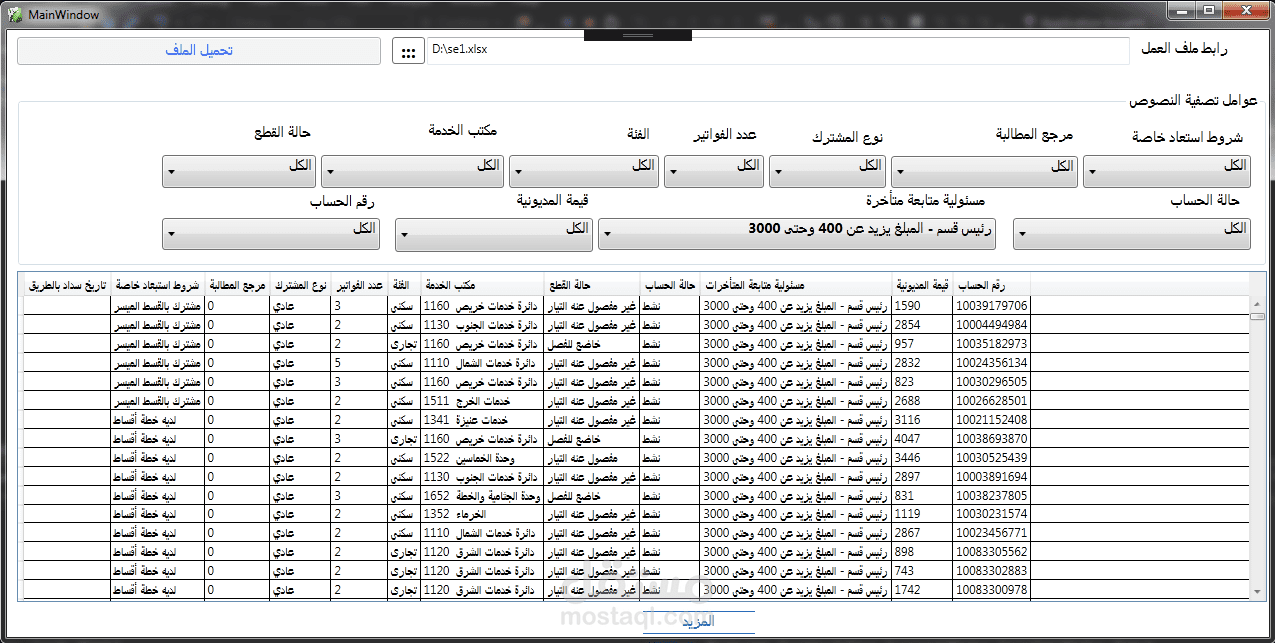Click the table scrollbar down arrow
The width and height of the screenshot is (1275, 643).
click(x=1258, y=593)
